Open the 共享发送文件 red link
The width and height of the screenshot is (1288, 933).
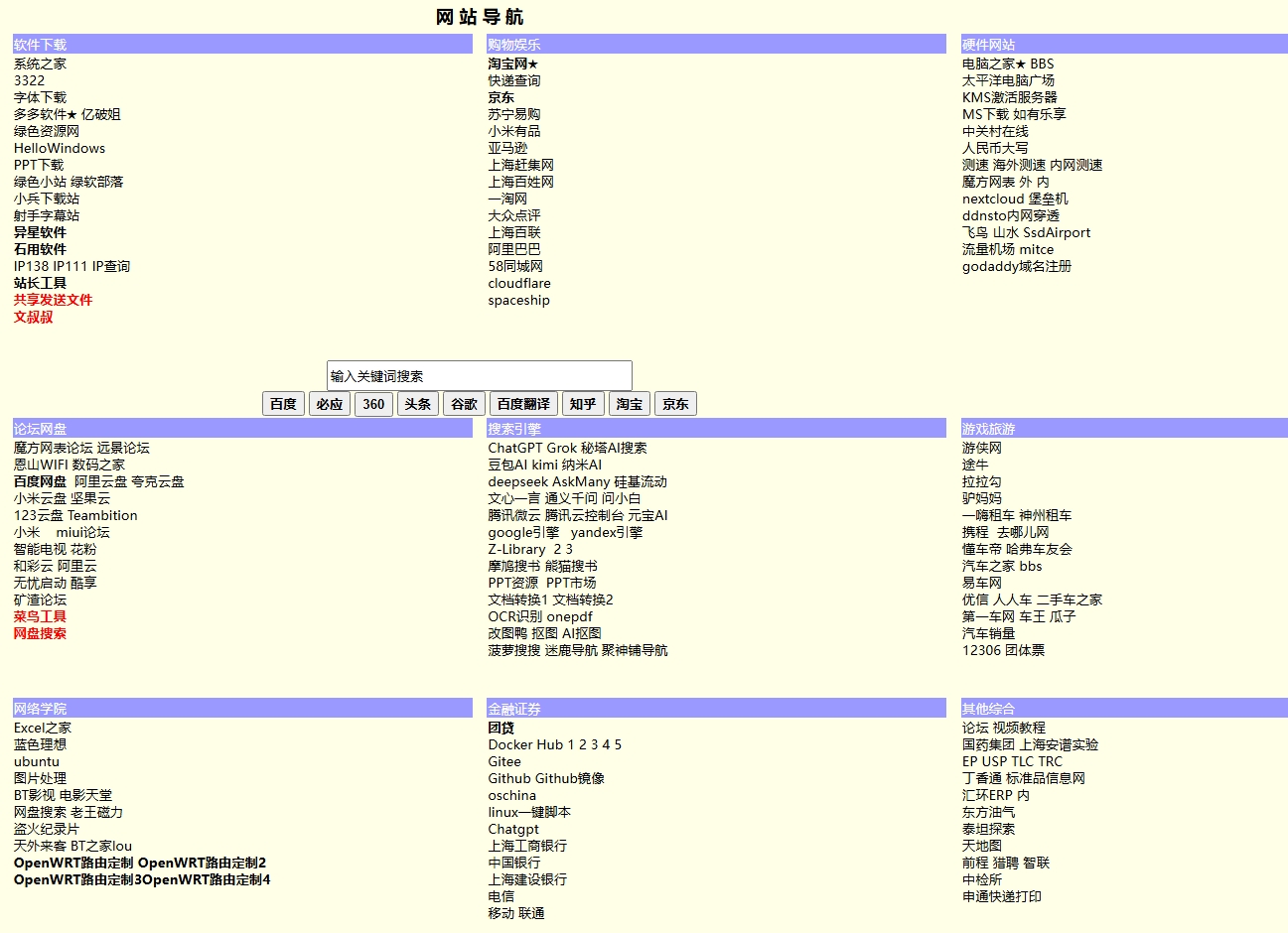(x=53, y=300)
